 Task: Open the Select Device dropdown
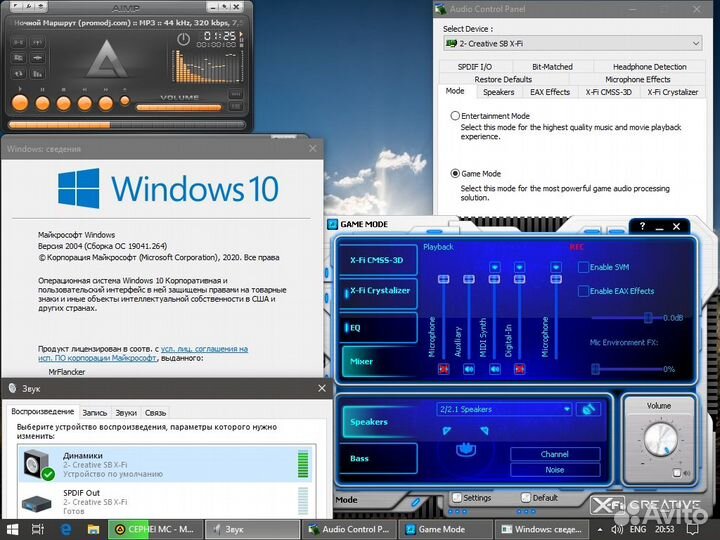(573, 44)
